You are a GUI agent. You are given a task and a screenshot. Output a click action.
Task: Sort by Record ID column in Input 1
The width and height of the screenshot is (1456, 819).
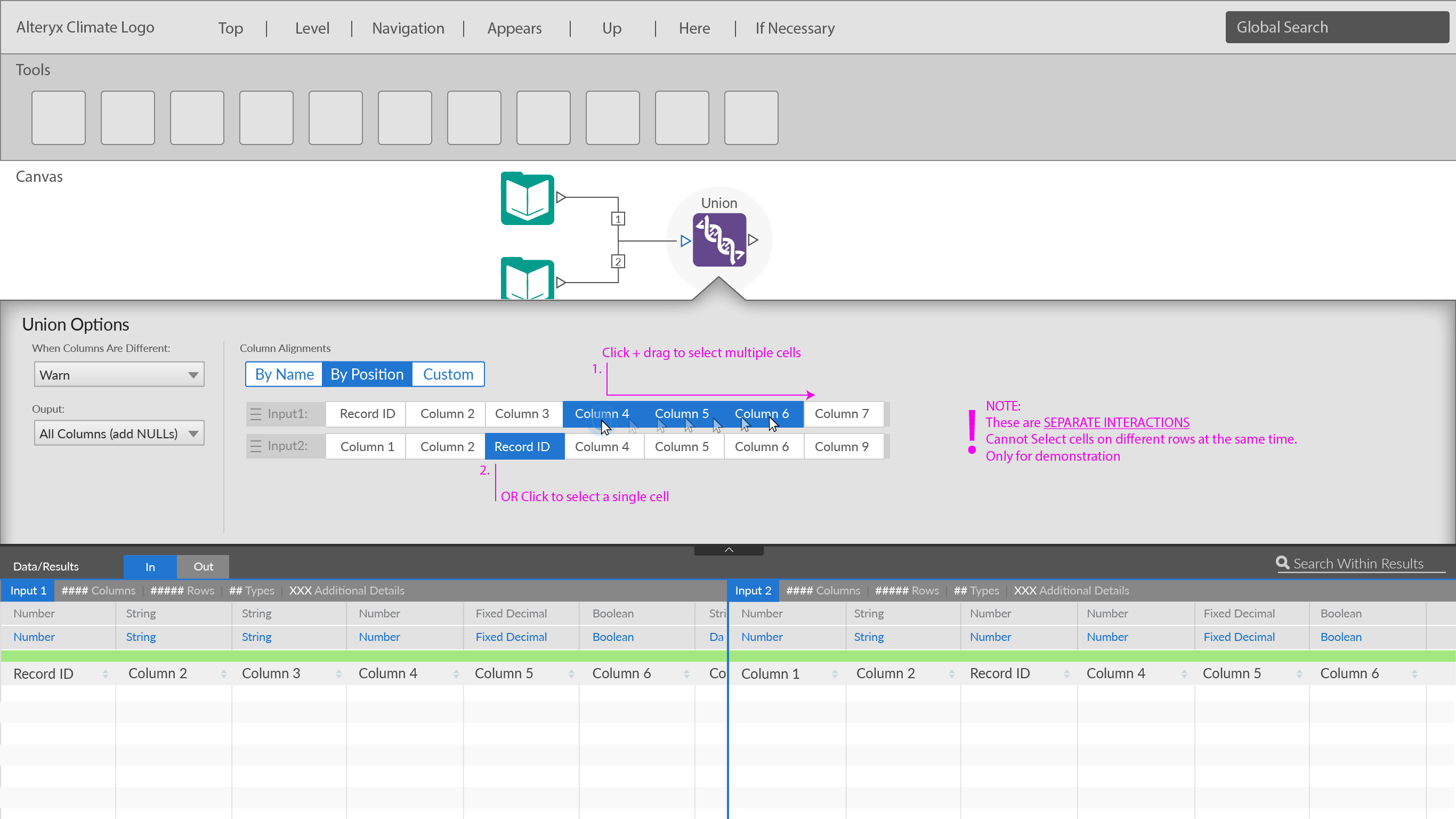pyautogui.click(x=105, y=673)
